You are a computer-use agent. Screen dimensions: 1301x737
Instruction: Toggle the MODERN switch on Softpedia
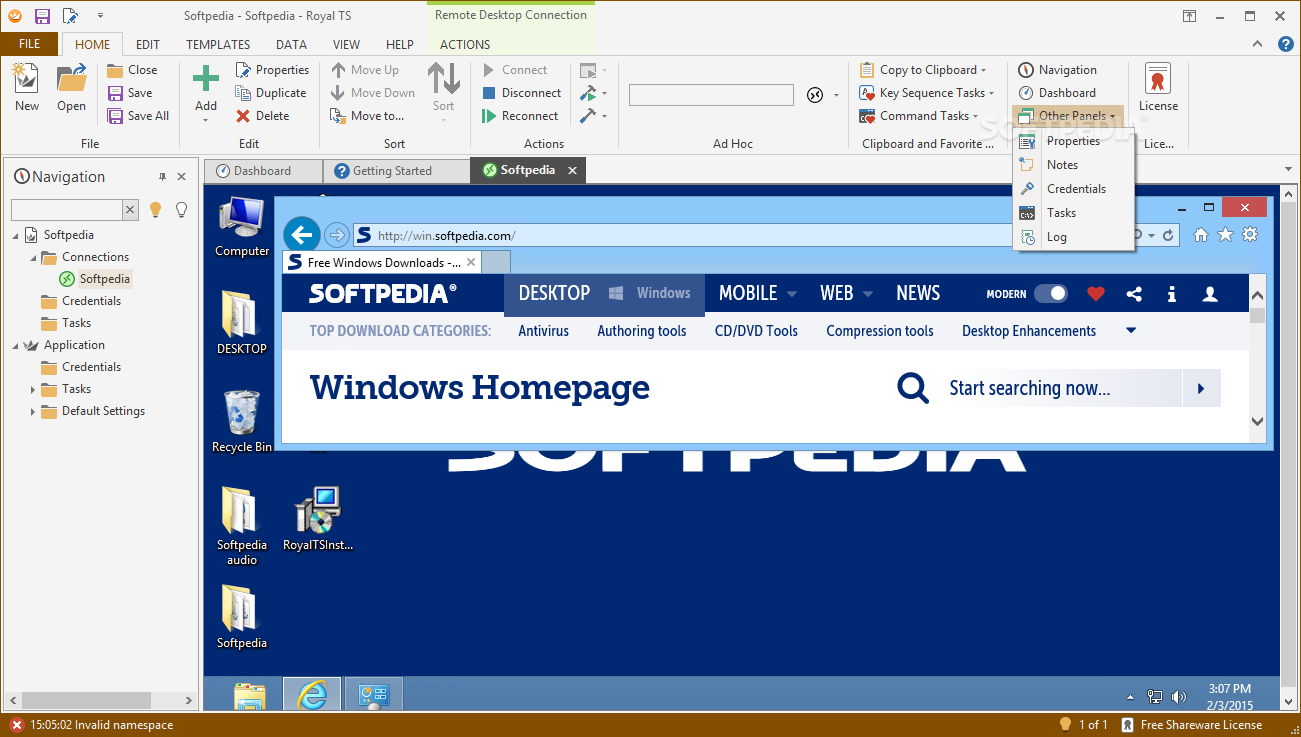(1050, 294)
